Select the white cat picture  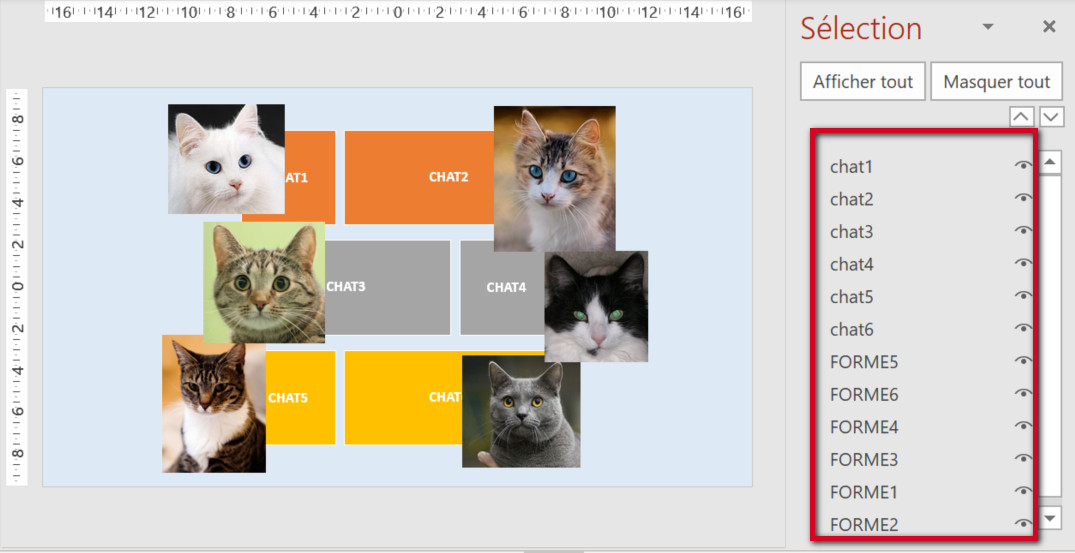tap(226, 158)
